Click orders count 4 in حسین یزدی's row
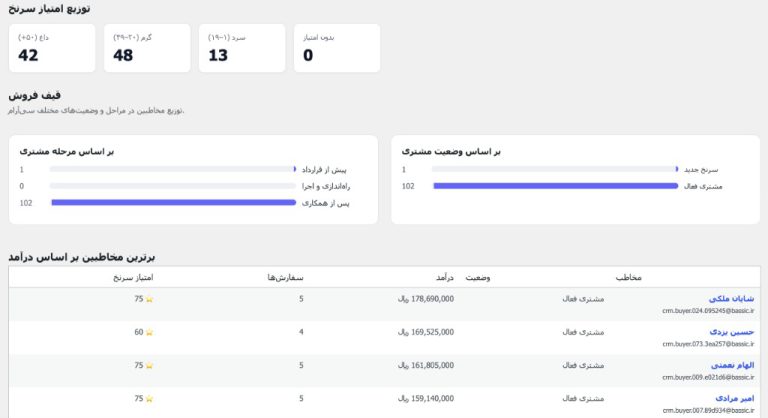 301,332
